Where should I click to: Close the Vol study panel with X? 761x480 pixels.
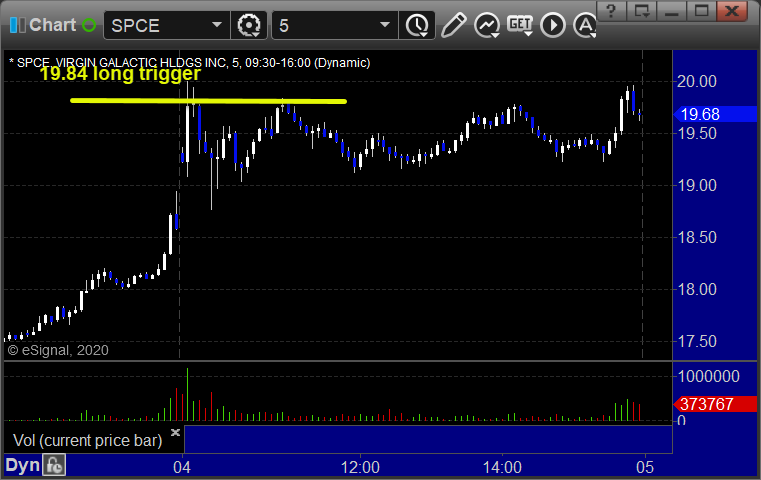click(x=175, y=432)
